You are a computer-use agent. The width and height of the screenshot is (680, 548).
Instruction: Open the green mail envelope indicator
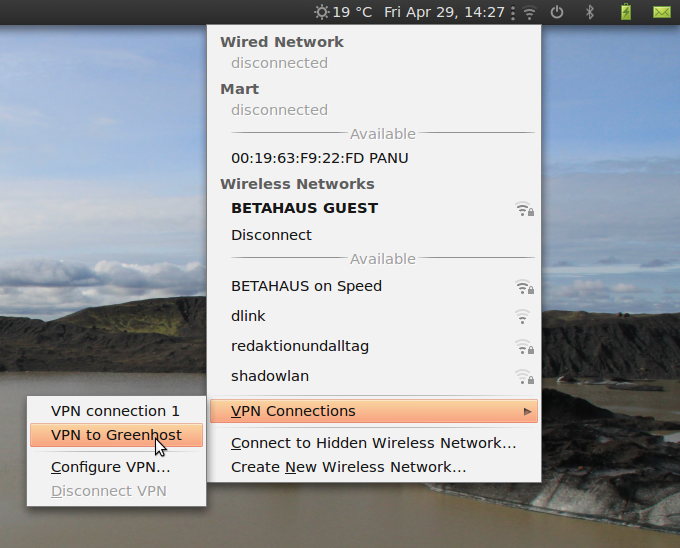661,12
